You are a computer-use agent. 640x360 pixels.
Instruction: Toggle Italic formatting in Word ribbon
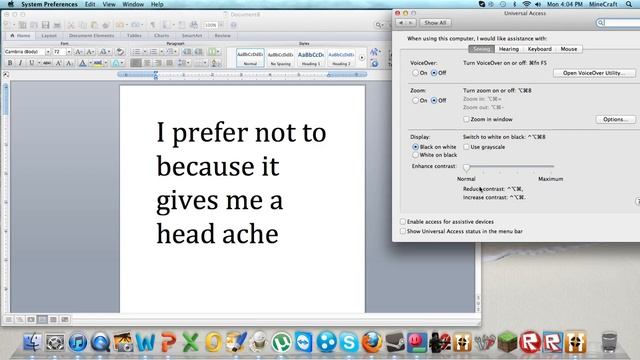(x=20, y=63)
